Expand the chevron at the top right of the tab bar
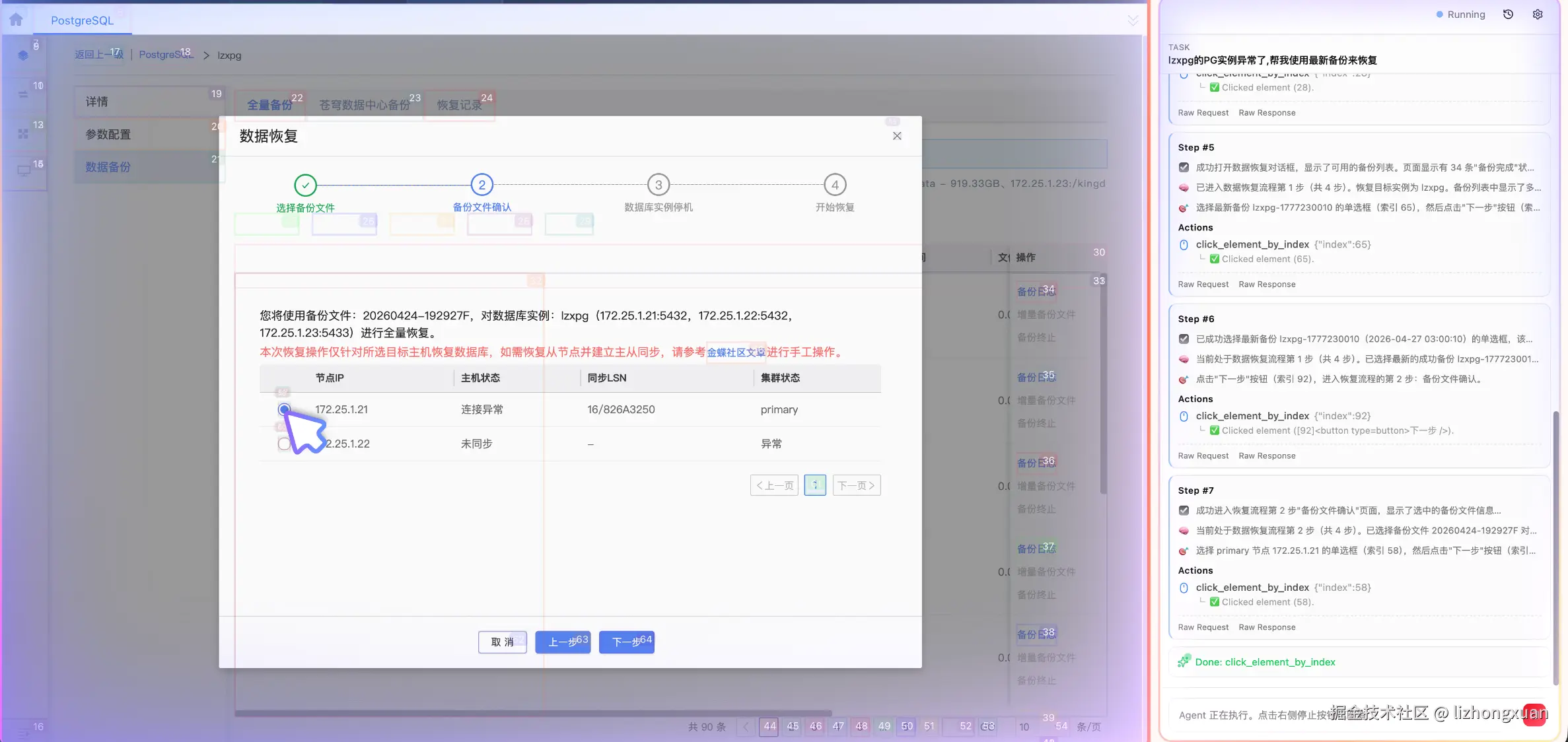The image size is (1568, 742). 1133,20
